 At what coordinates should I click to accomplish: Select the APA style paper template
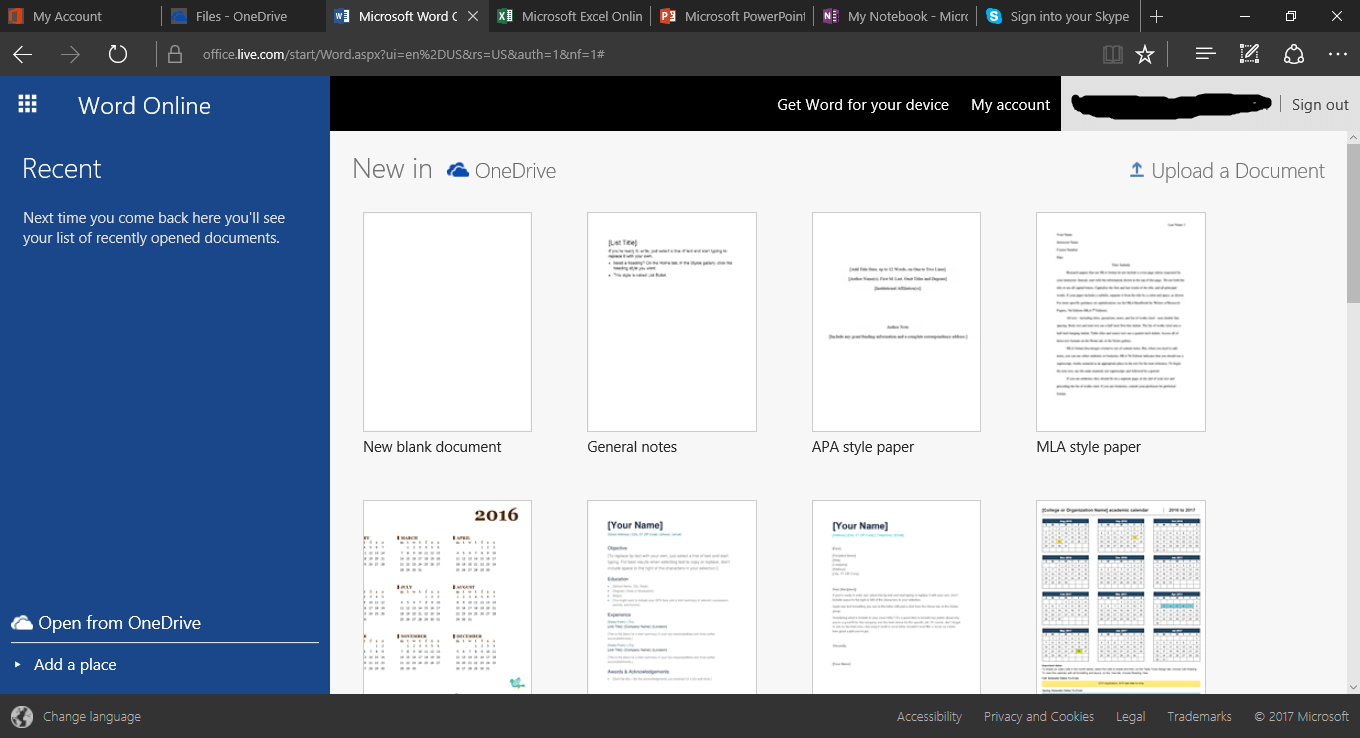(896, 322)
